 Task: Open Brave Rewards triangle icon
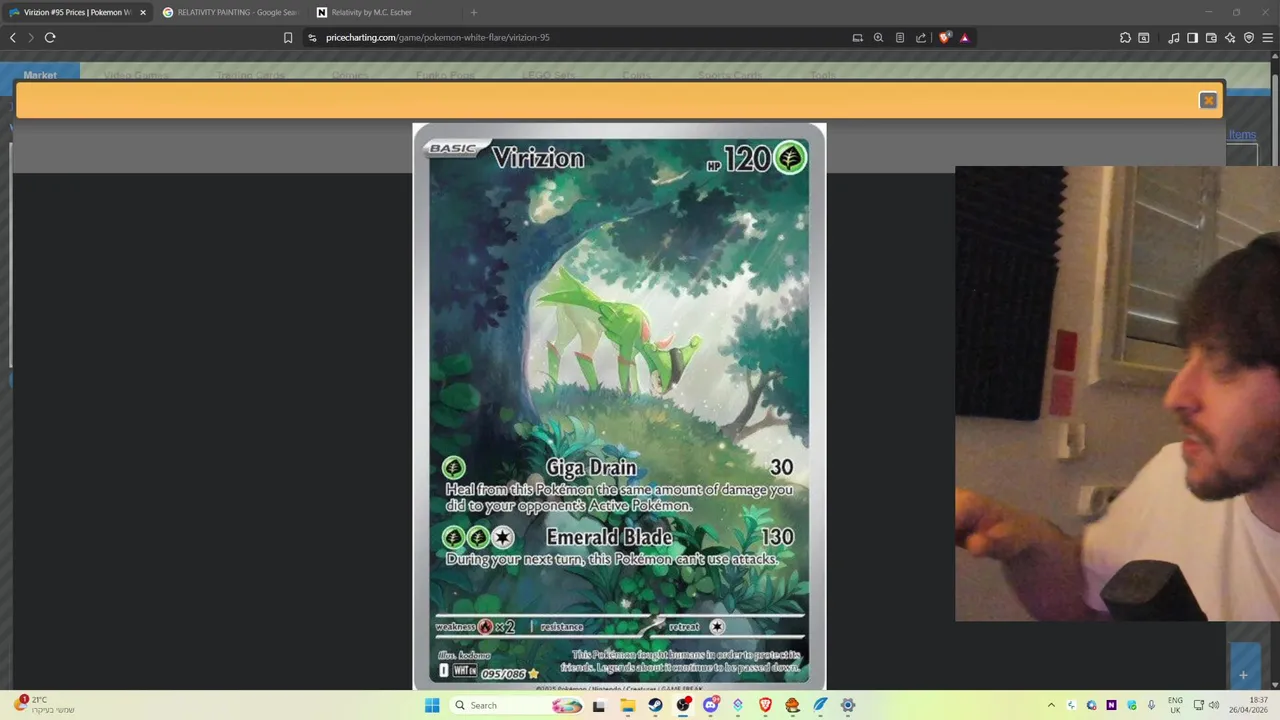[x=964, y=37]
